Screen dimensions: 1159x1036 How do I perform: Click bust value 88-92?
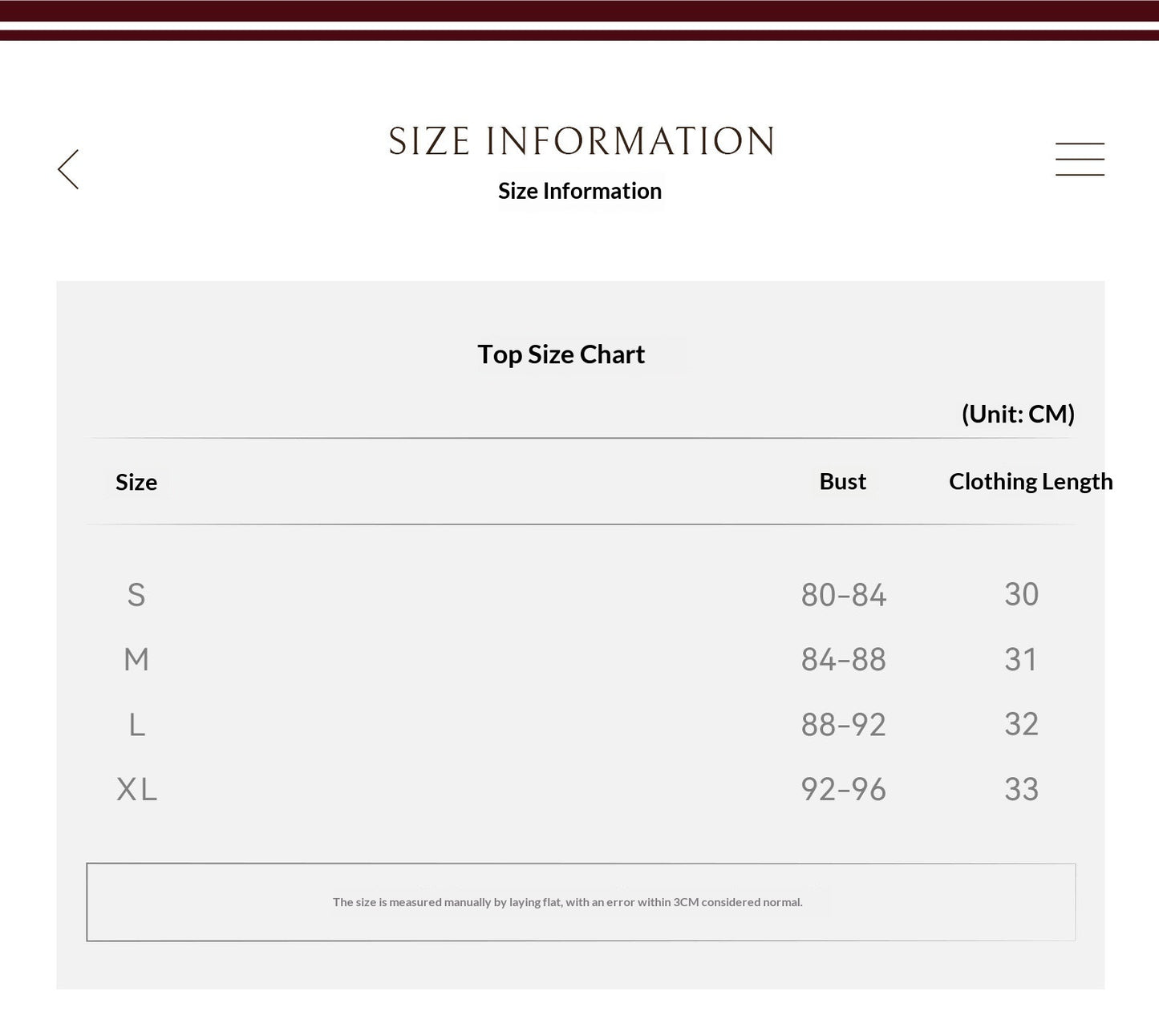click(843, 725)
